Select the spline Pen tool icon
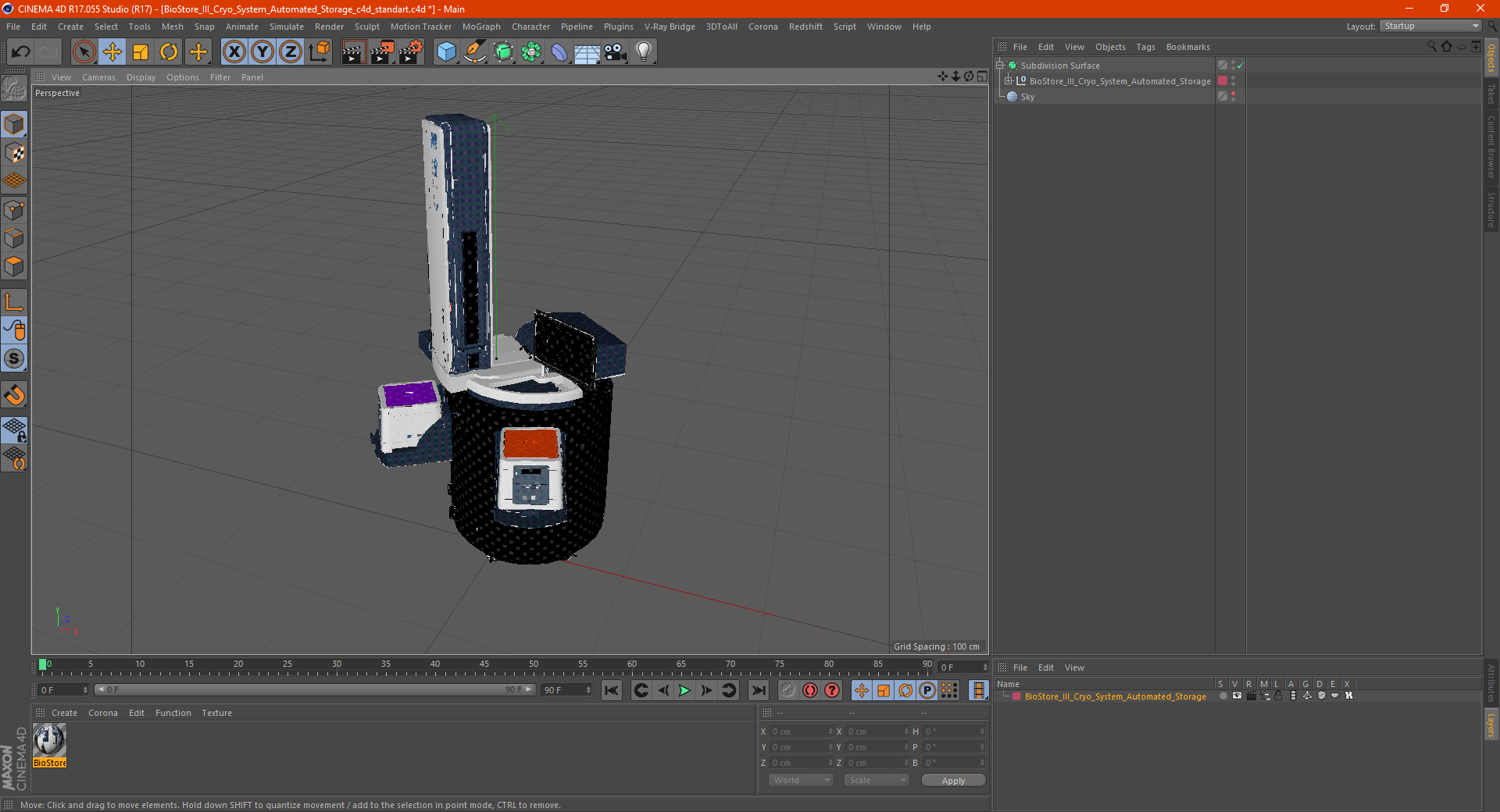 [475, 52]
